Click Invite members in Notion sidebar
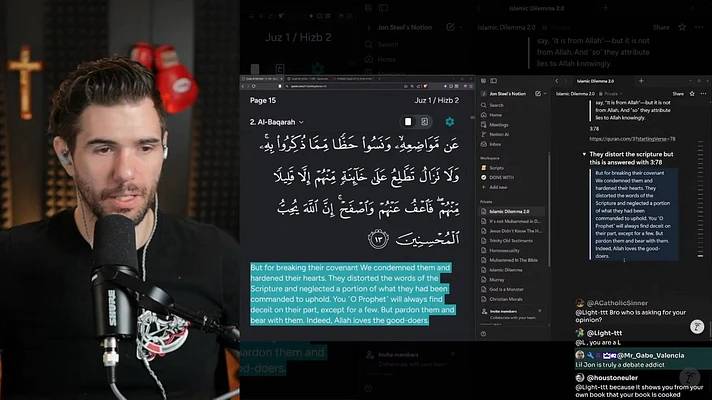The image size is (712, 400). click(x=503, y=311)
